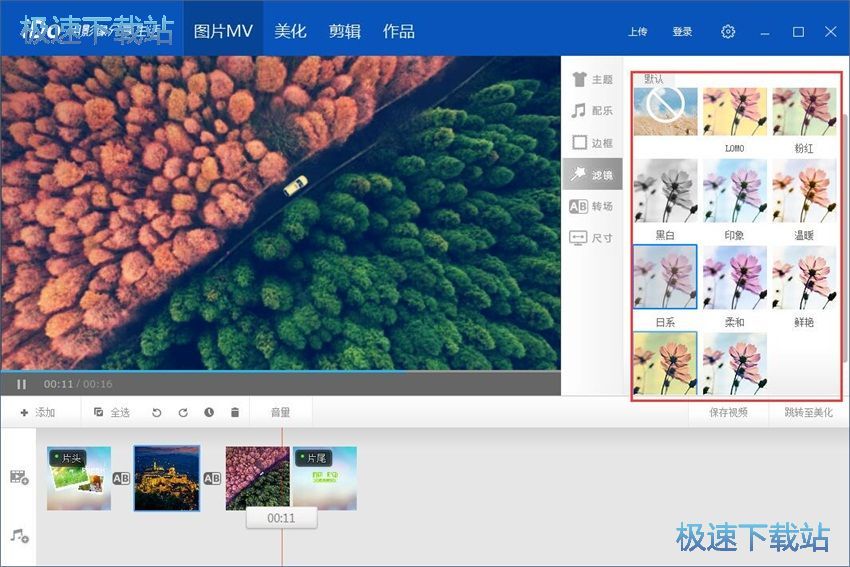Click the 登录 login link
This screenshot has width=850, height=567.
(x=682, y=32)
